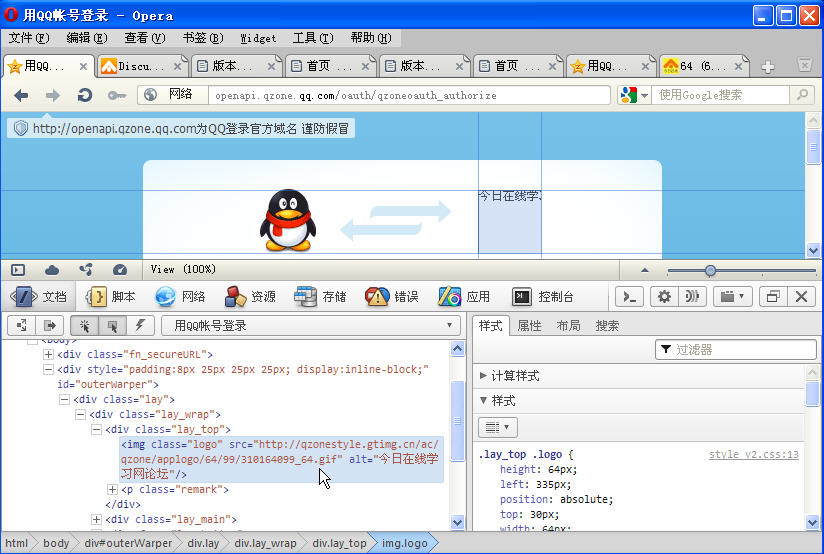Open the 控制台 console panel
The image size is (824, 554).
pyautogui.click(x=543, y=297)
